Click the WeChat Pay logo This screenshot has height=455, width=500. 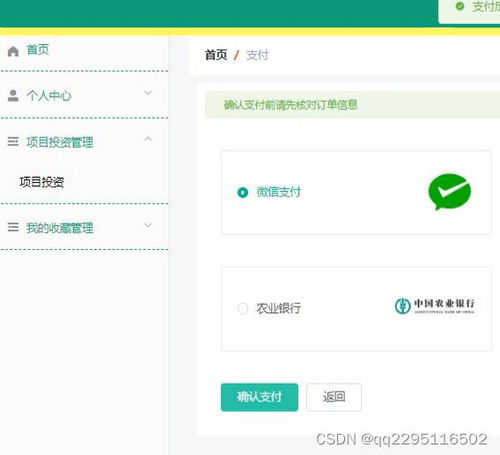[x=450, y=192]
